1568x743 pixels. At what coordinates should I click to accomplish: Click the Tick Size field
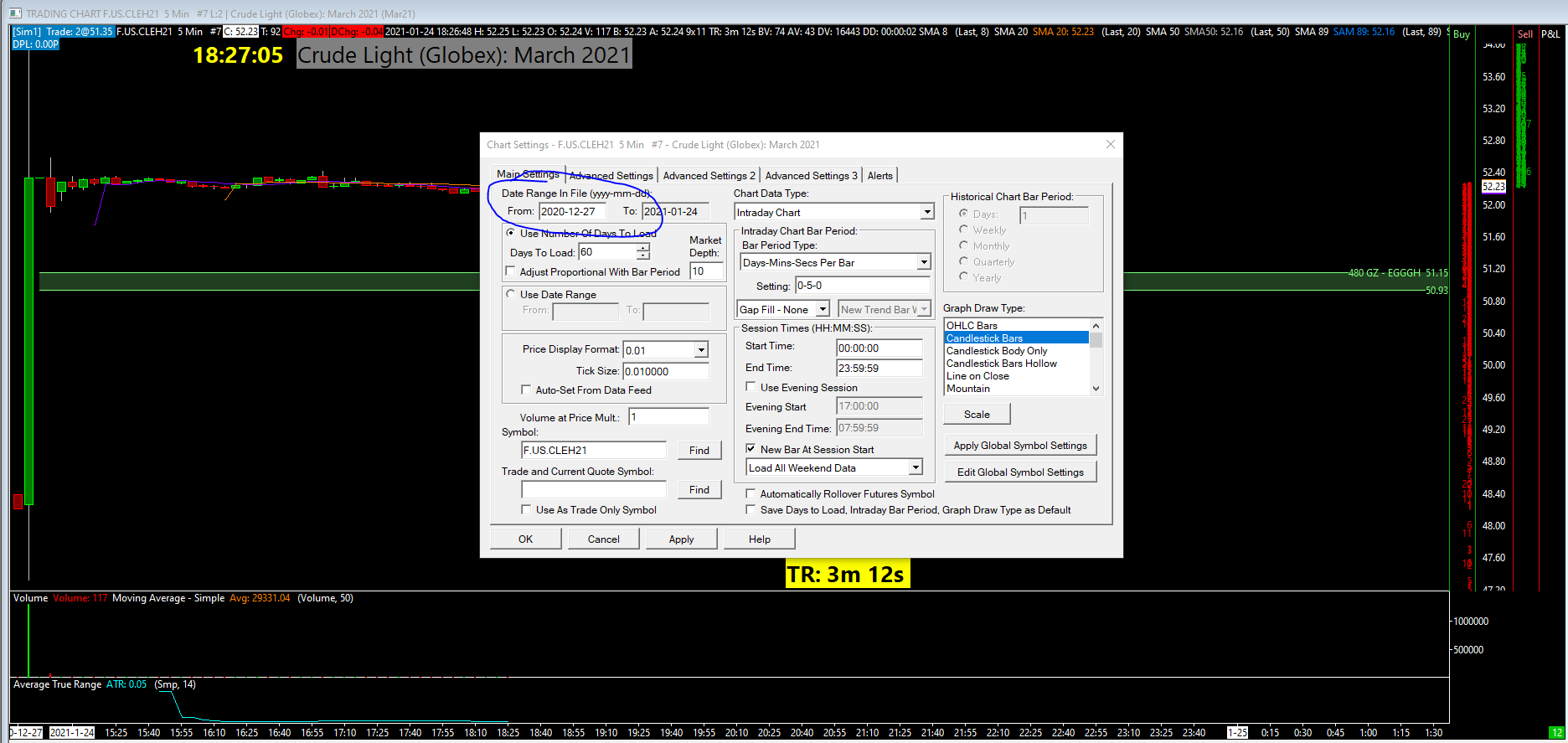coord(666,371)
